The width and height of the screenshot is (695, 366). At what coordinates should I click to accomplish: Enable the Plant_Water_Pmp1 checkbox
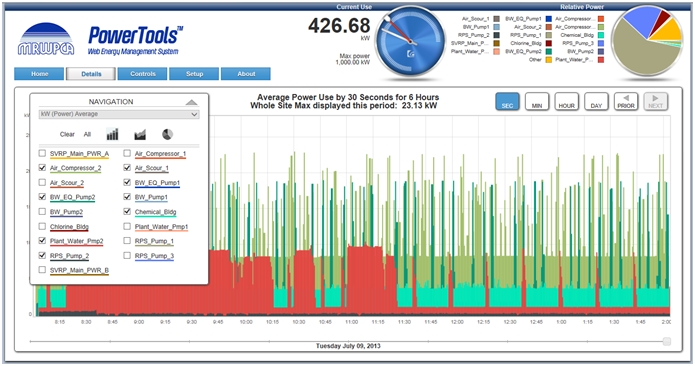click(127, 226)
